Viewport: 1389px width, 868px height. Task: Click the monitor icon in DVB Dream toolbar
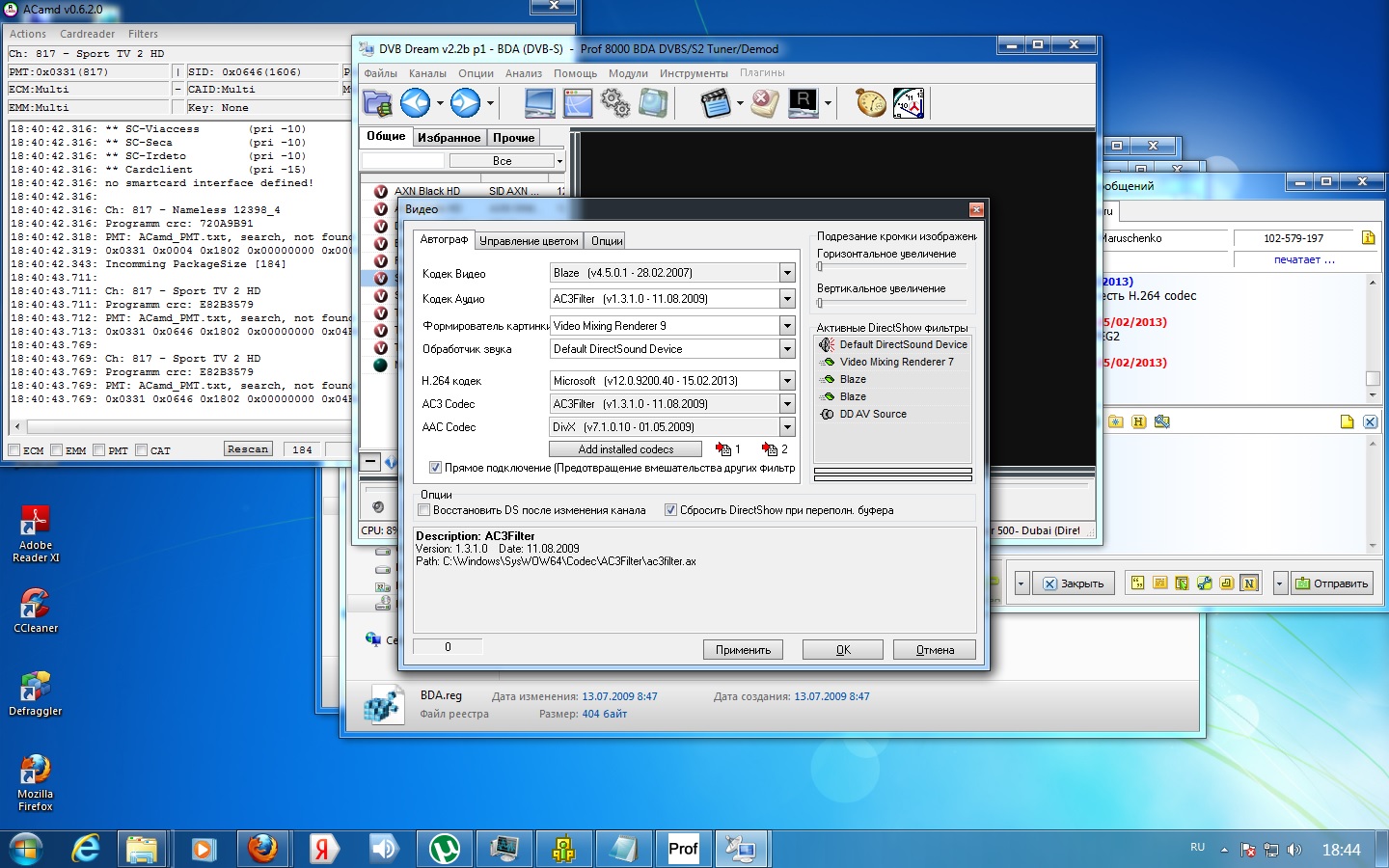(539, 102)
